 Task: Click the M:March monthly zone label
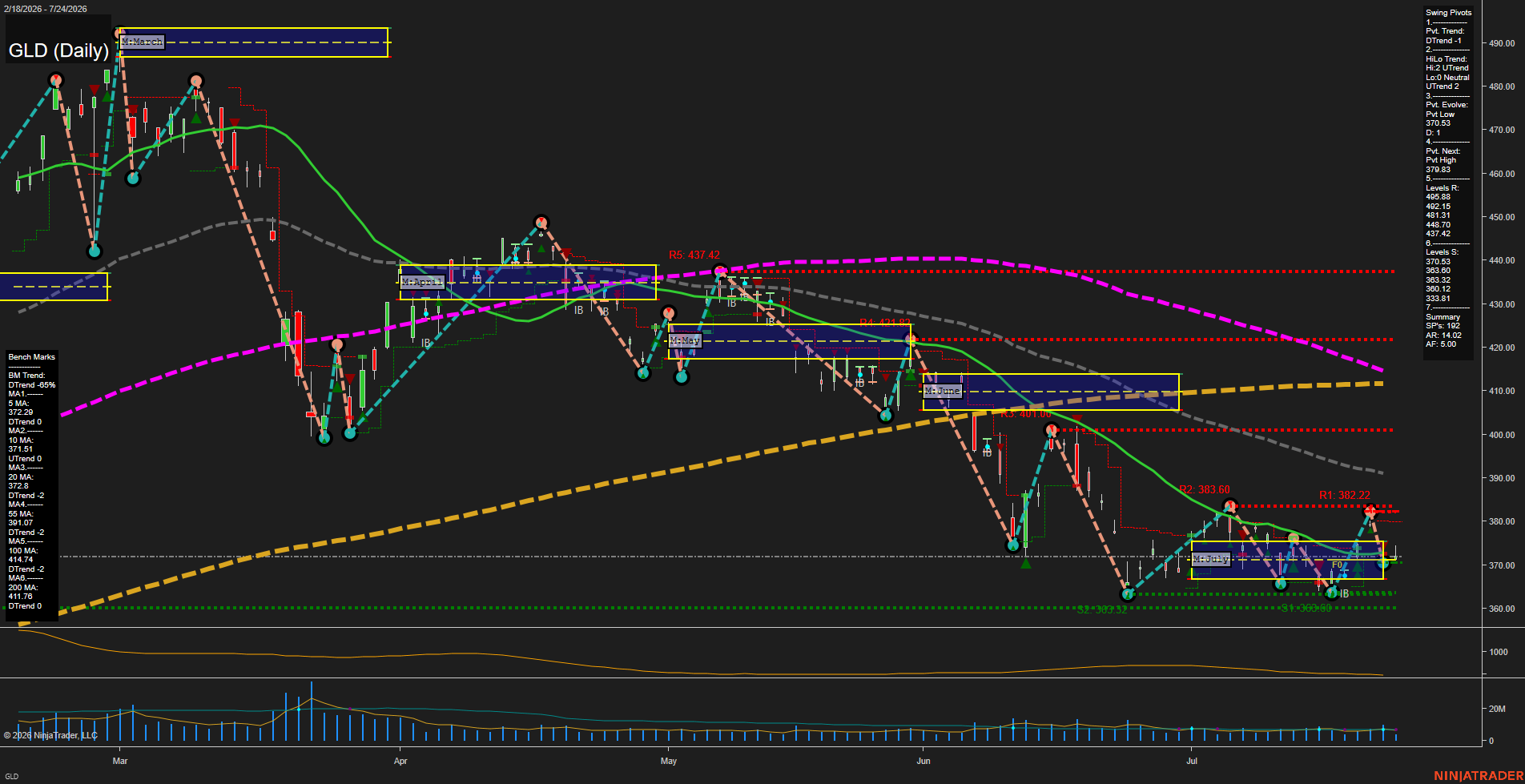coord(143,42)
